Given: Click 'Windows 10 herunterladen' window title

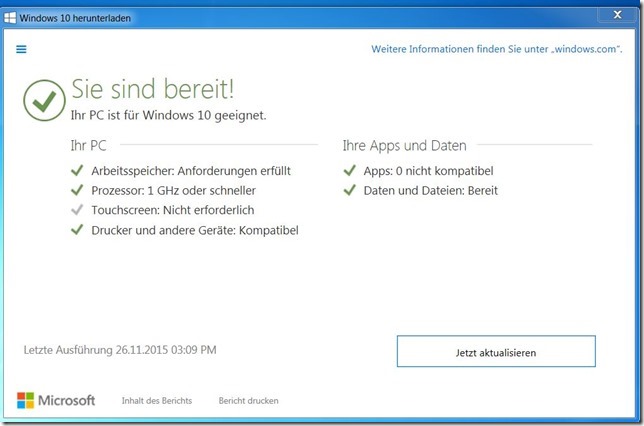Looking at the screenshot, I should coord(75,18).
